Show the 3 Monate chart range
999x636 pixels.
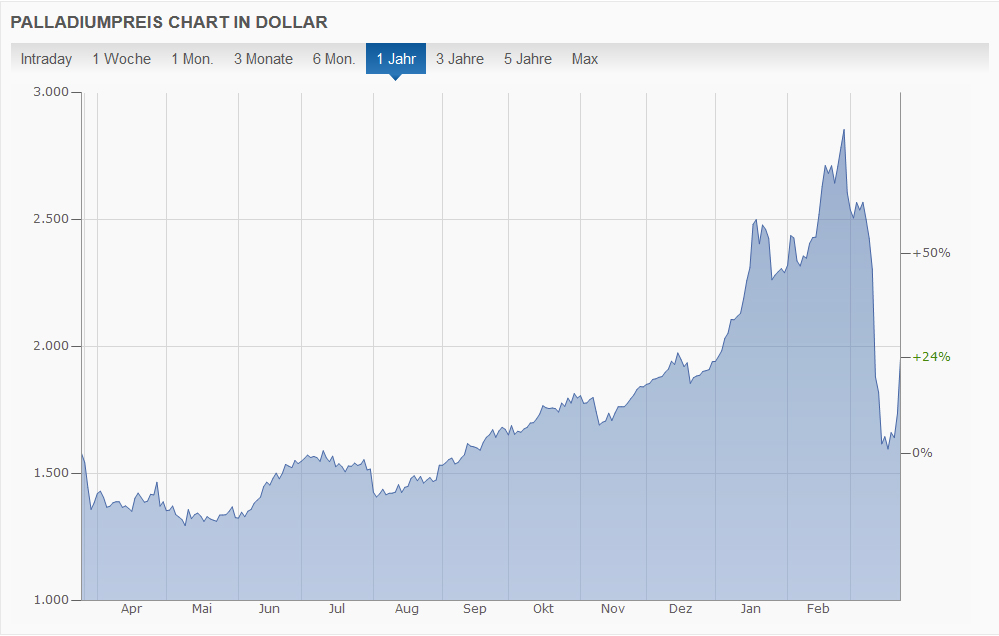[263, 59]
